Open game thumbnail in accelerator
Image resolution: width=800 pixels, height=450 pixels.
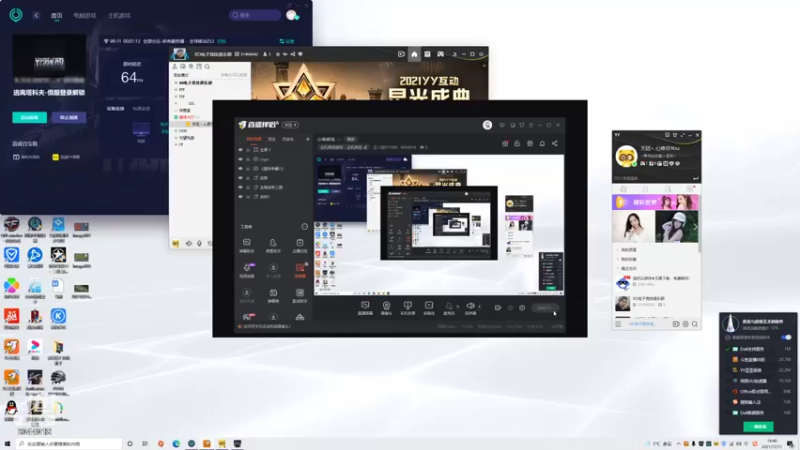tap(49, 61)
